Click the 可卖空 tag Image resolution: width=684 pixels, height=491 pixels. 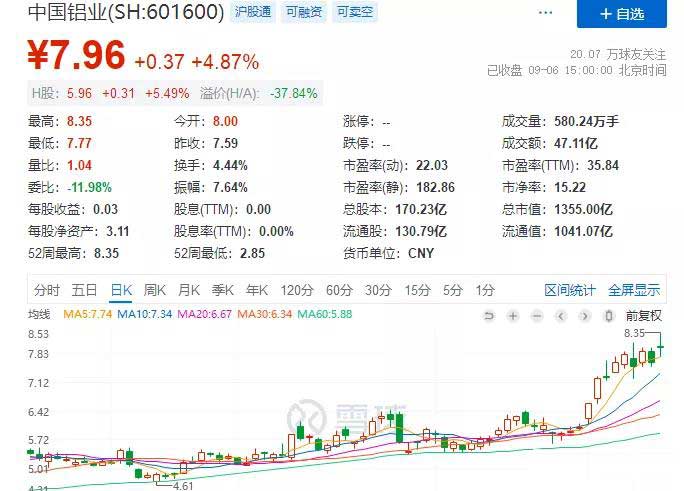(x=355, y=12)
